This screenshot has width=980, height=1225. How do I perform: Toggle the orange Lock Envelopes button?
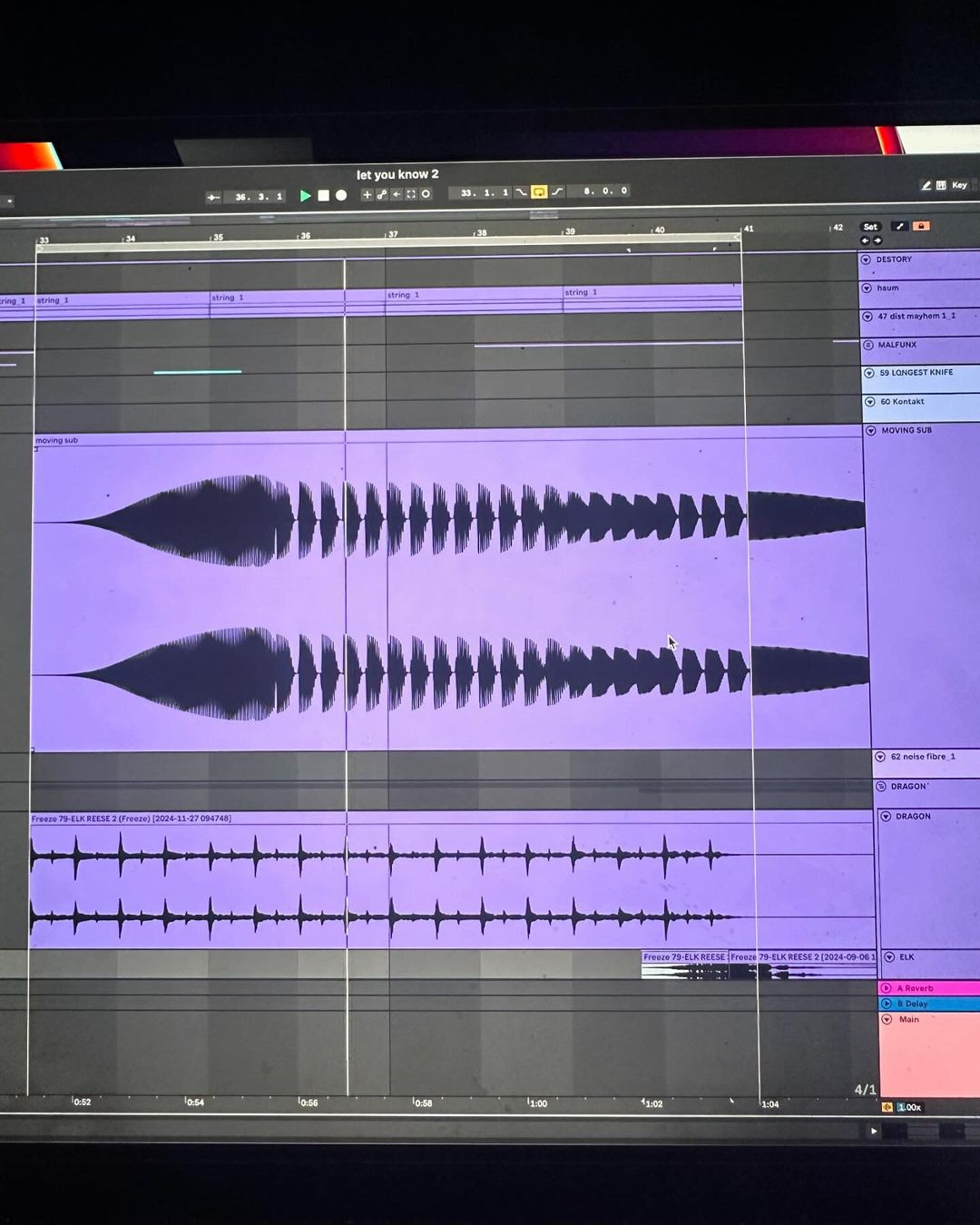[921, 226]
